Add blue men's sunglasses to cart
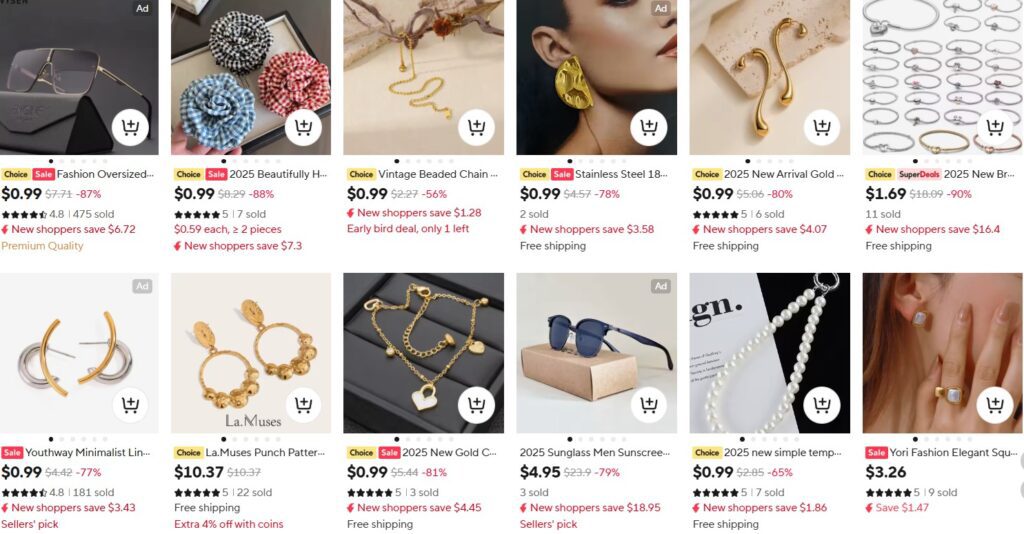This screenshot has height=534, width=1024. click(x=648, y=405)
